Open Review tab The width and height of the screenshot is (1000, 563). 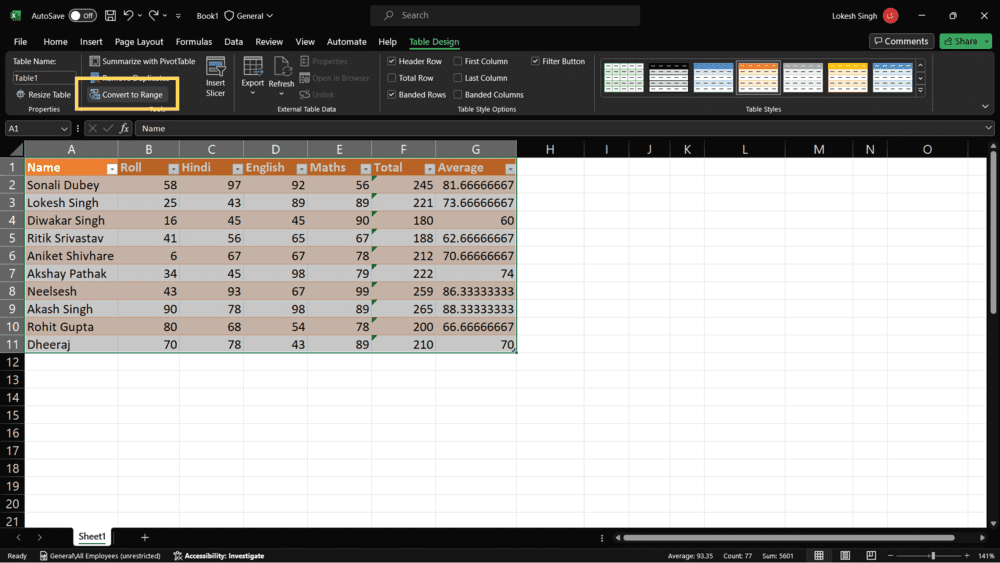tap(269, 41)
